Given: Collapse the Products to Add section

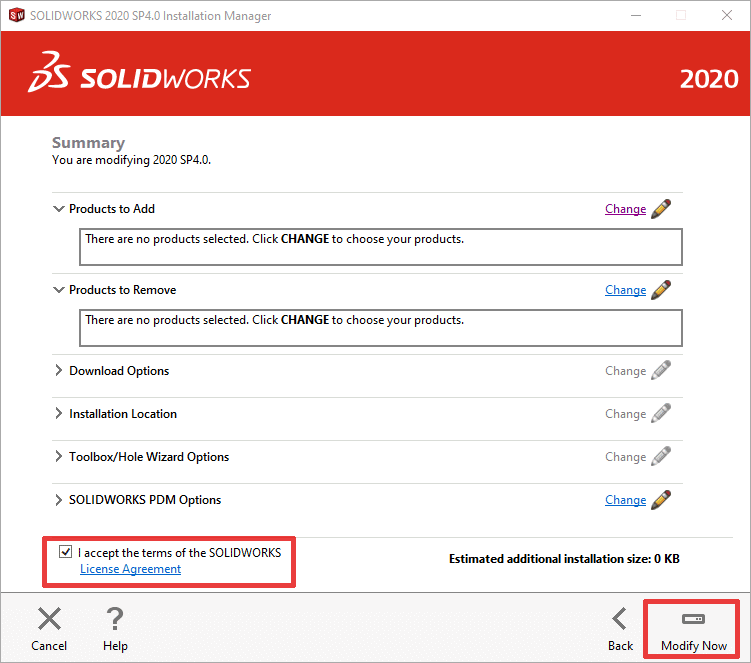Looking at the screenshot, I should pyautogui.click(x=58, y=209).
